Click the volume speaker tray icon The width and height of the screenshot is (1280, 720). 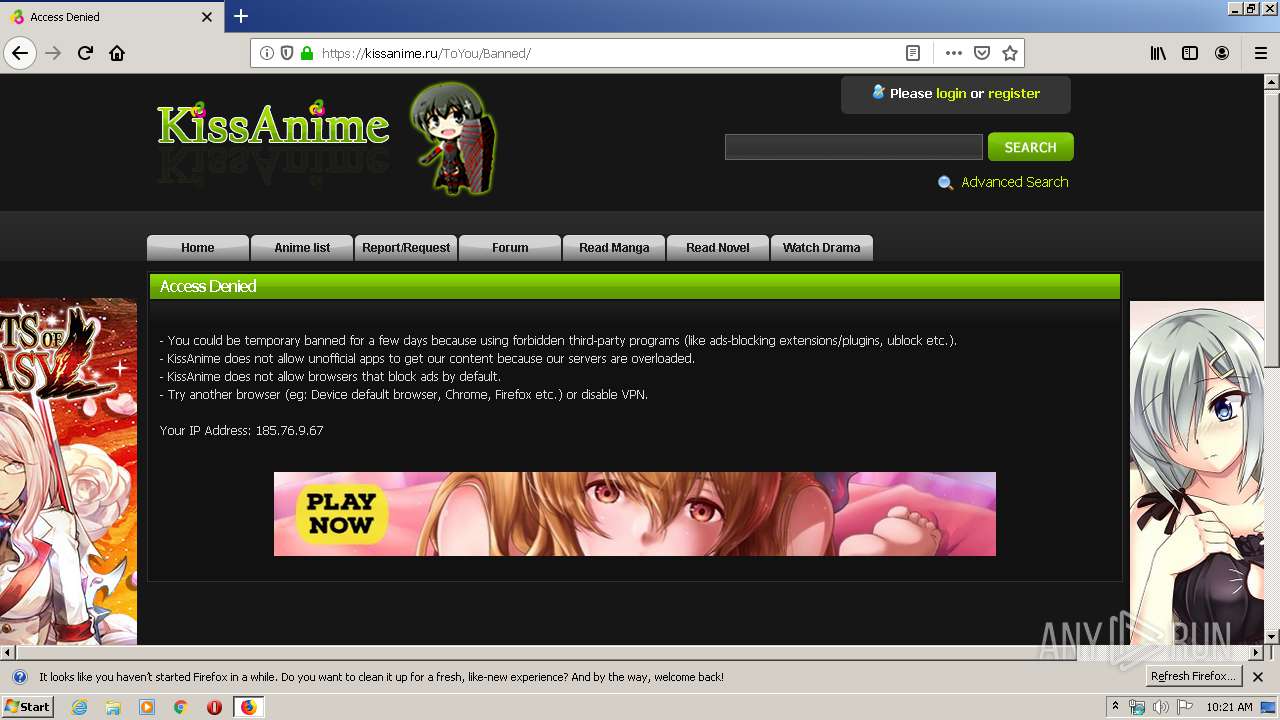pyautogui.click(x=1160, y=707)
